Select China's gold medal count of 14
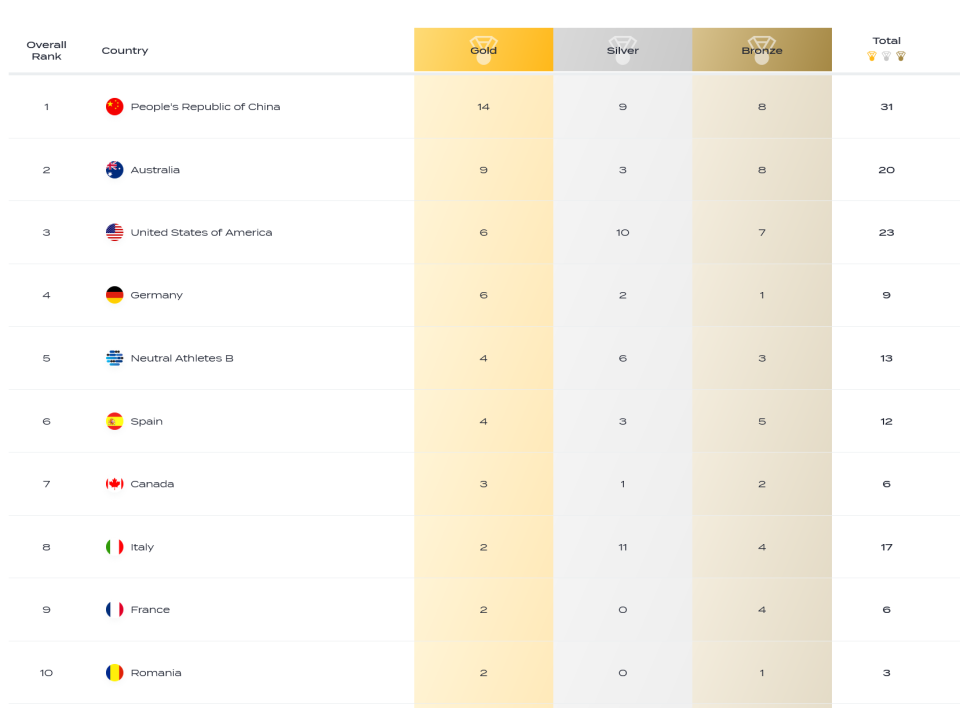The height and width of the screenshot is (708, 960). tap(484, 107)
